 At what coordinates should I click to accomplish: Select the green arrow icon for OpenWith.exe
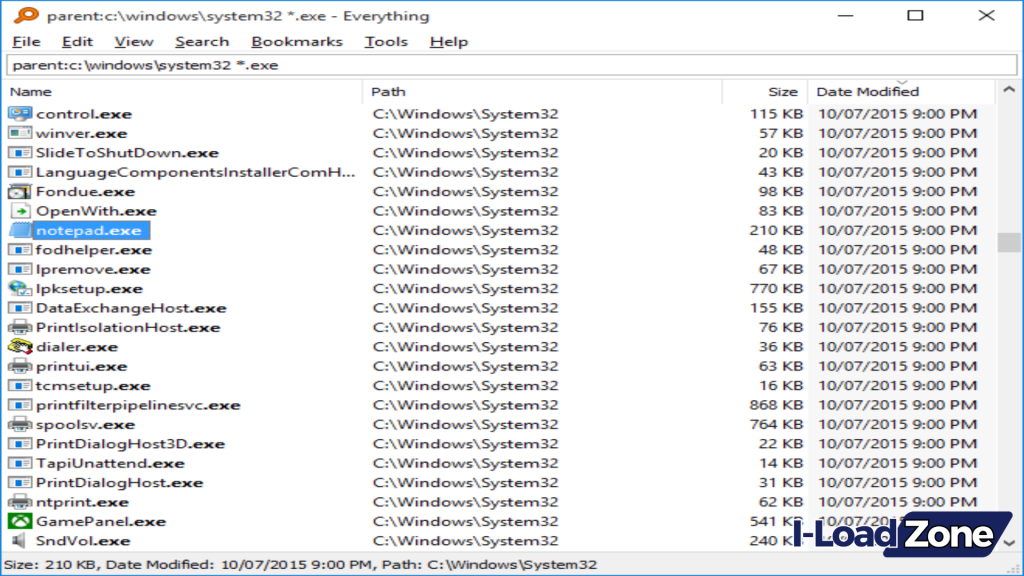tap(22, 210)
